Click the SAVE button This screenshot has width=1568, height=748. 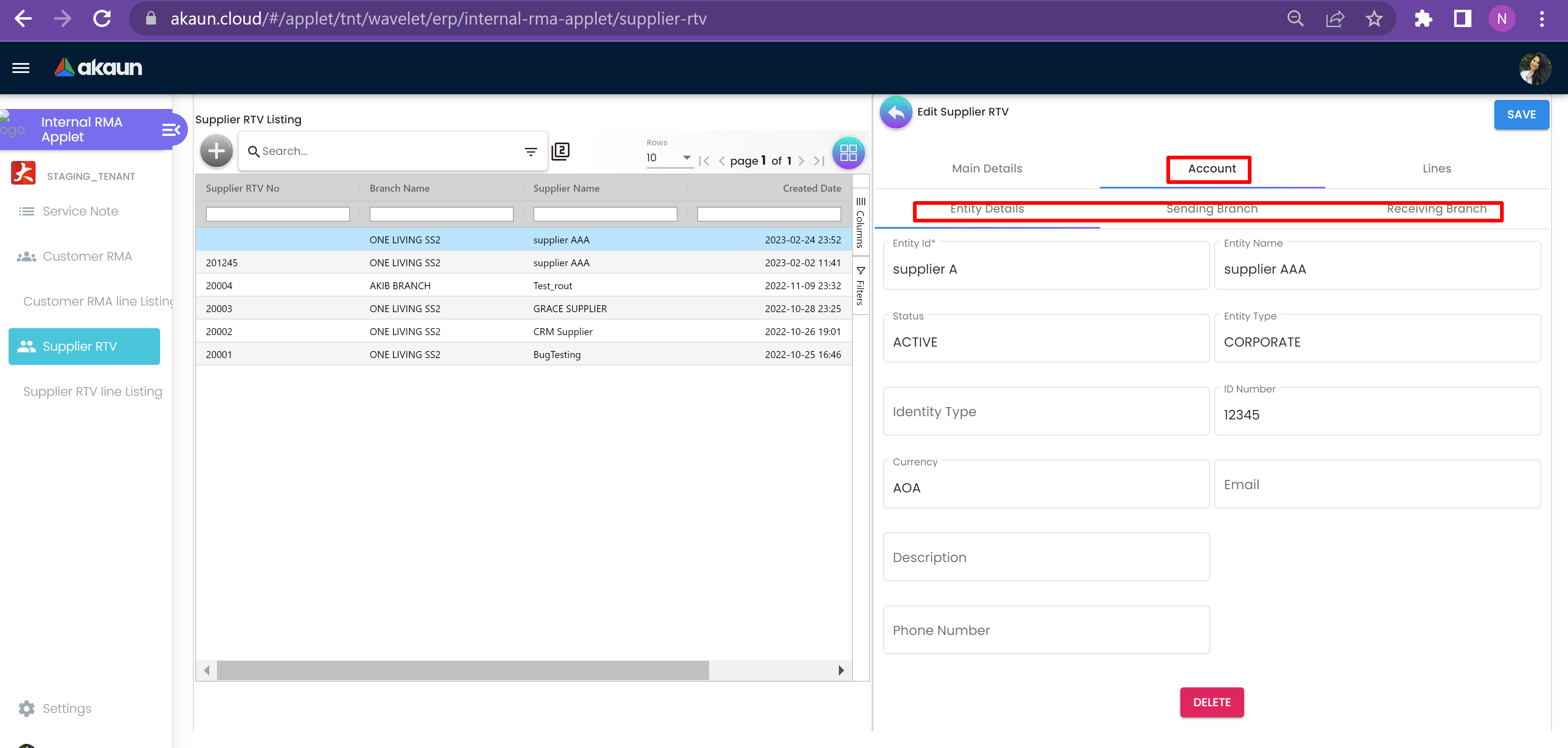coord(1521,115)
